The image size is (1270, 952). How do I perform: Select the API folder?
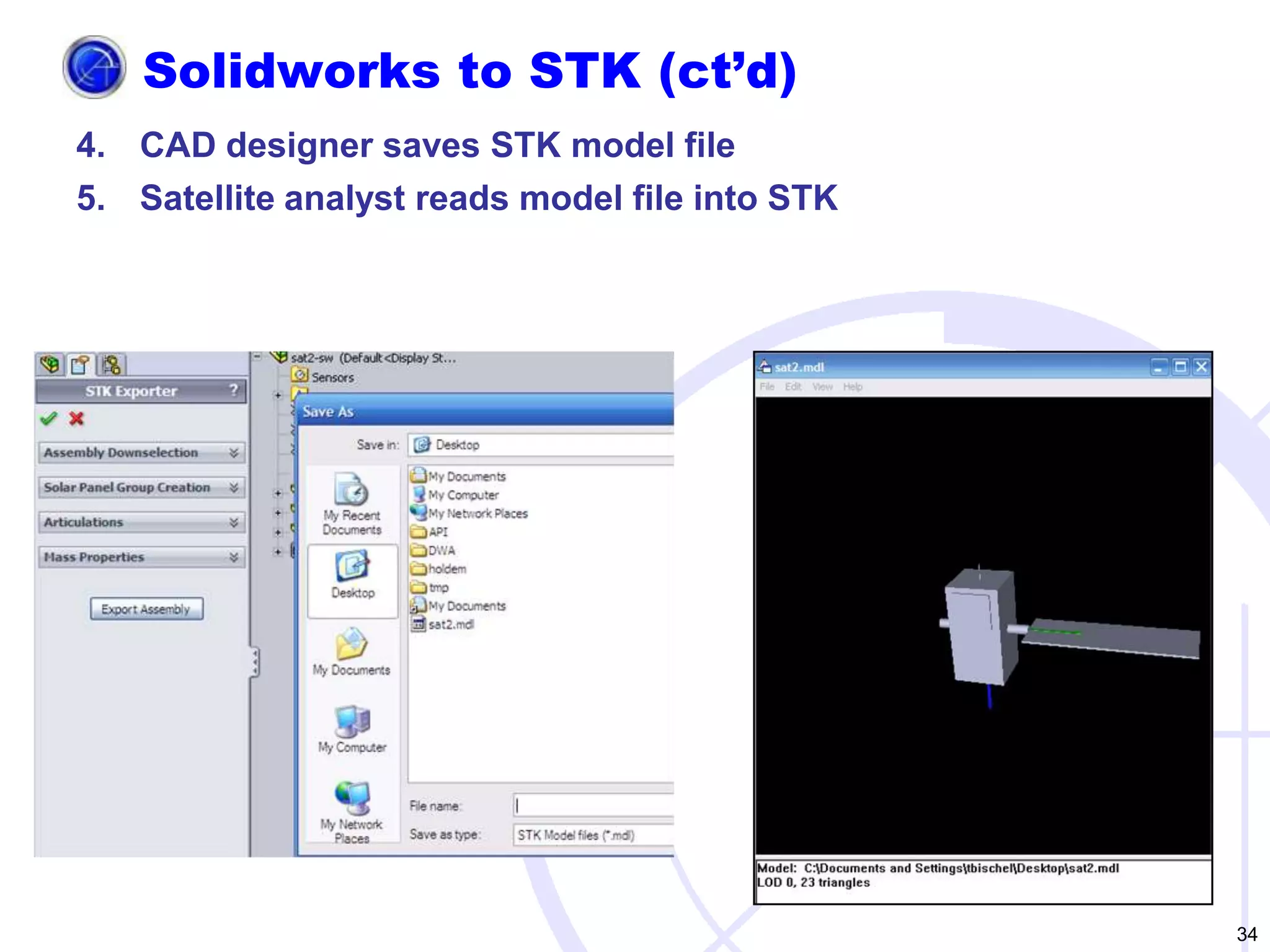tap(429, 532)
